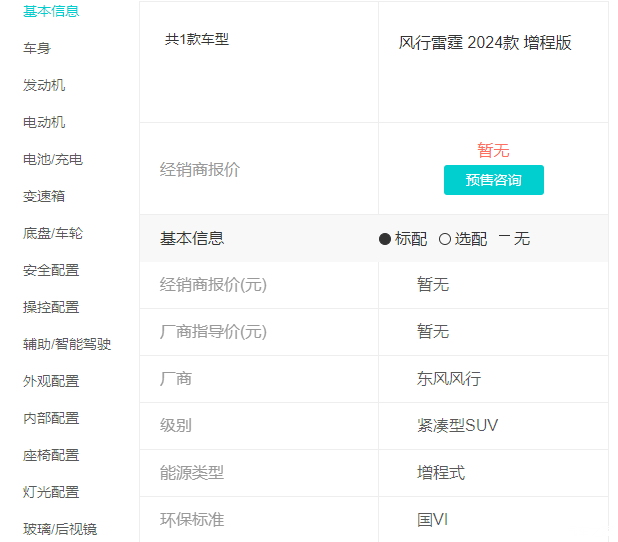The image size is (618, 542).
Task: Click the filled 标配 legend dot
Action: click(x=385, y=239)
